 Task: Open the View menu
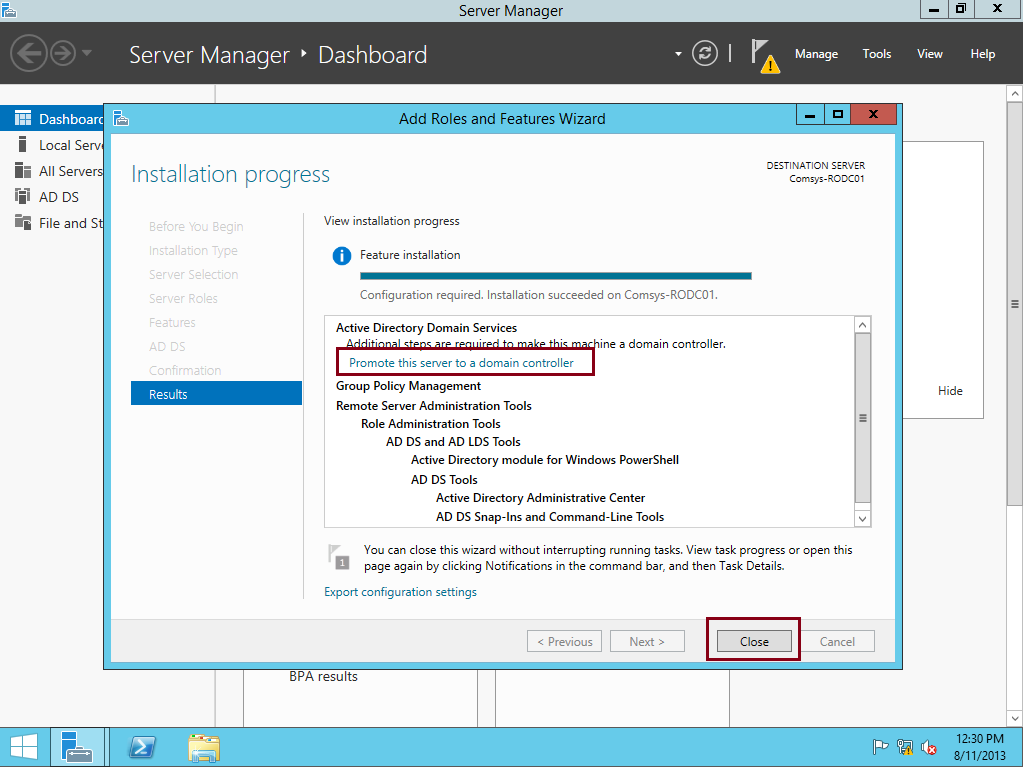click(x=929, y=54)
